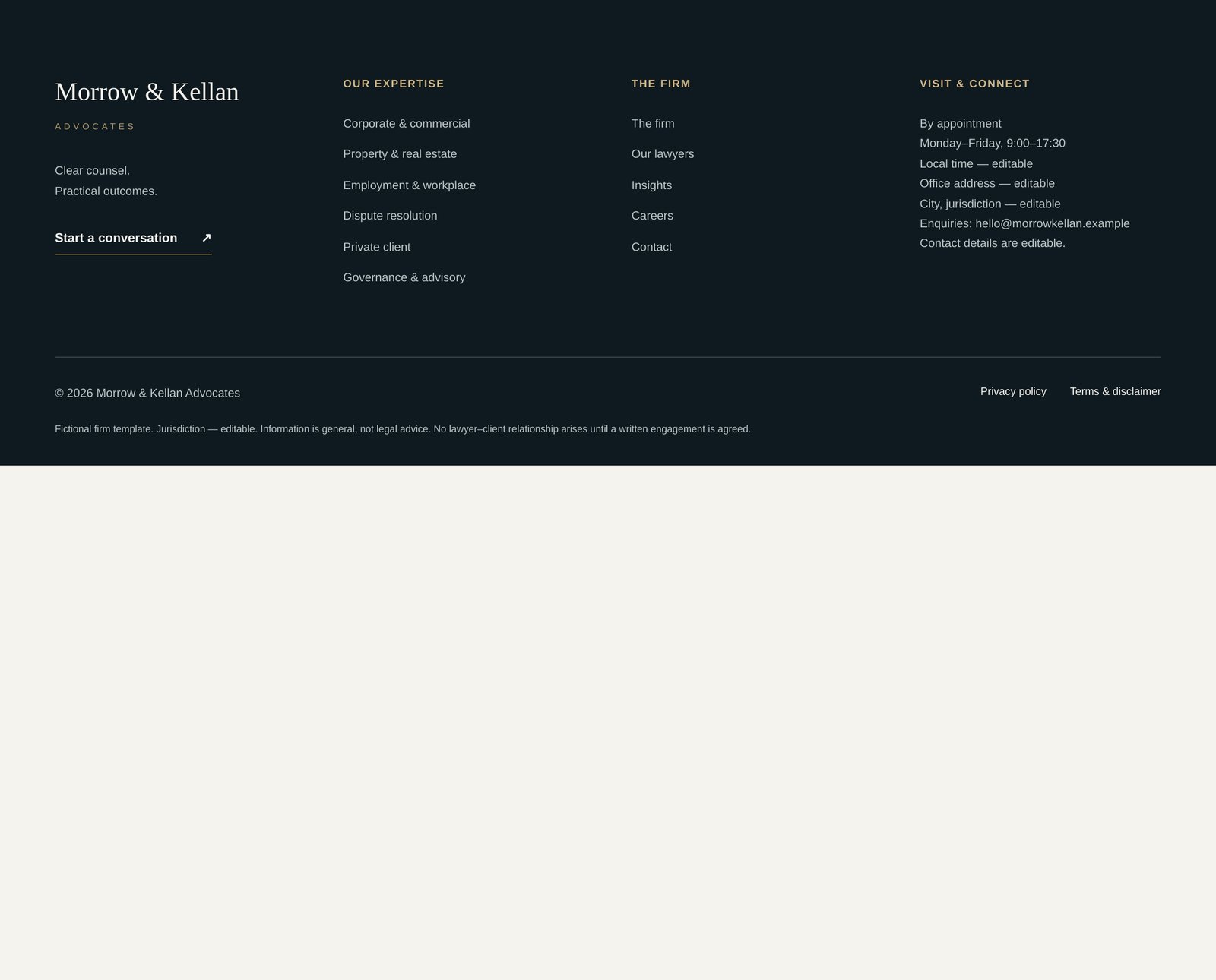The image size is (1216, 980).
Task: Open Corporate & commercial expertise page
Action: pyautogui.click(x=407, y=124)
